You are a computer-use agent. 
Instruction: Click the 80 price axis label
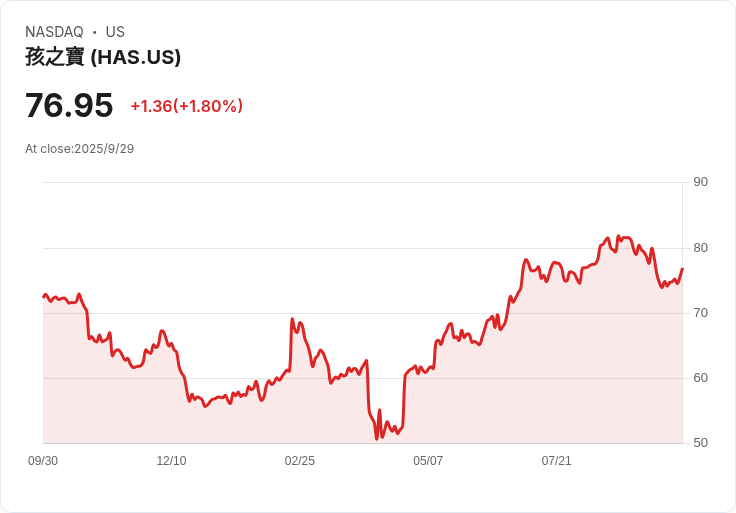click(700, 248)
